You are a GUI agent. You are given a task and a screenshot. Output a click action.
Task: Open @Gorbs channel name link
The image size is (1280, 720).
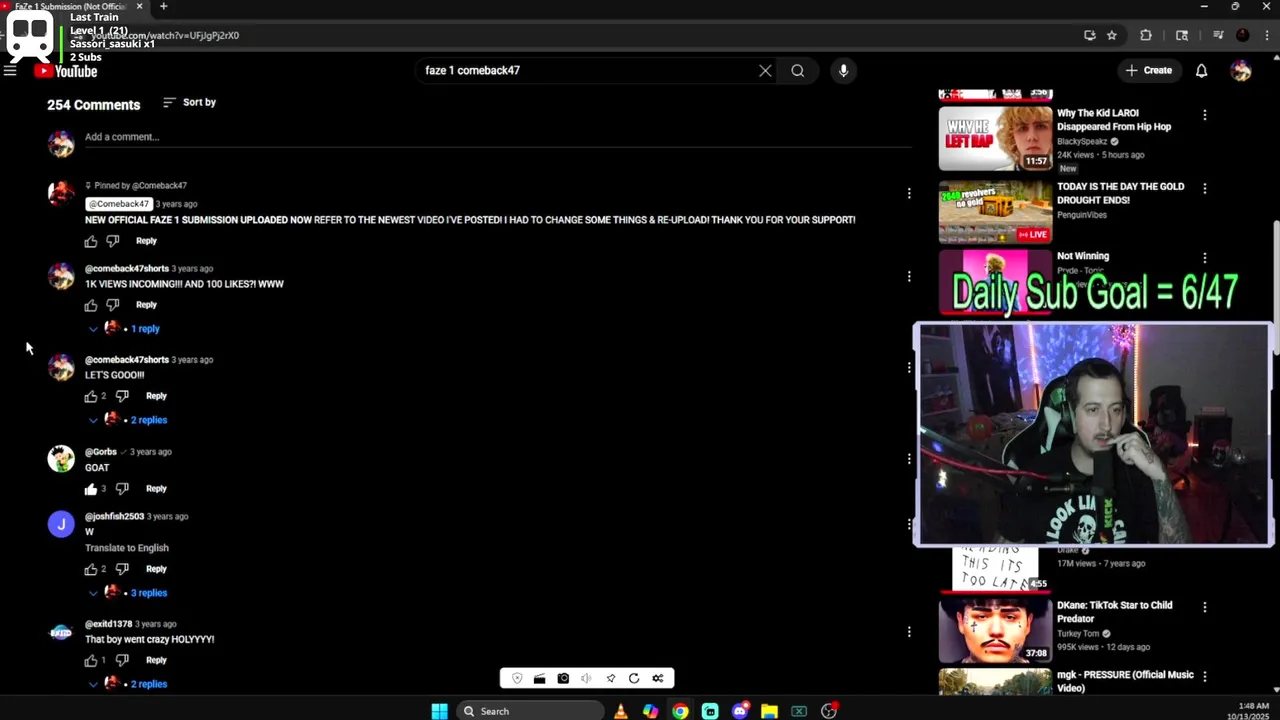click(101, 452)
